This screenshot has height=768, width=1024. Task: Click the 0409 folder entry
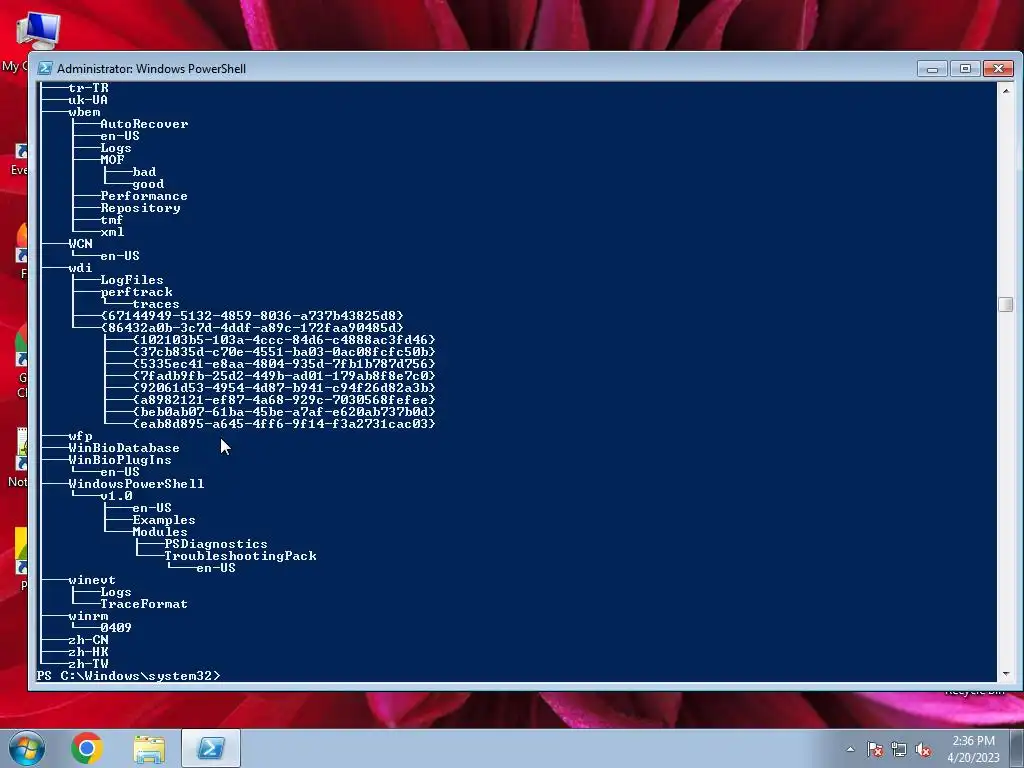[x=116, y=628]
